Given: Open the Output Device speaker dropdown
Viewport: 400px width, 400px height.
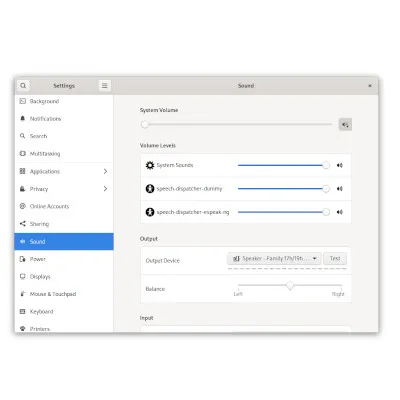Looking at the screenshot, I should coord(274,258).
